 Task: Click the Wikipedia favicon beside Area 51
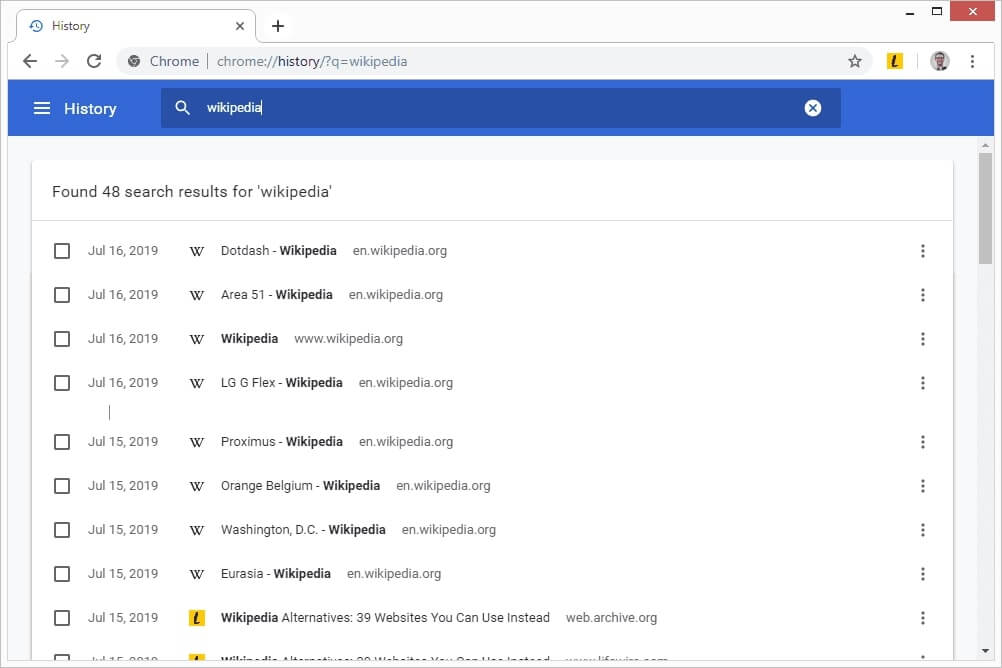point(197,295)
